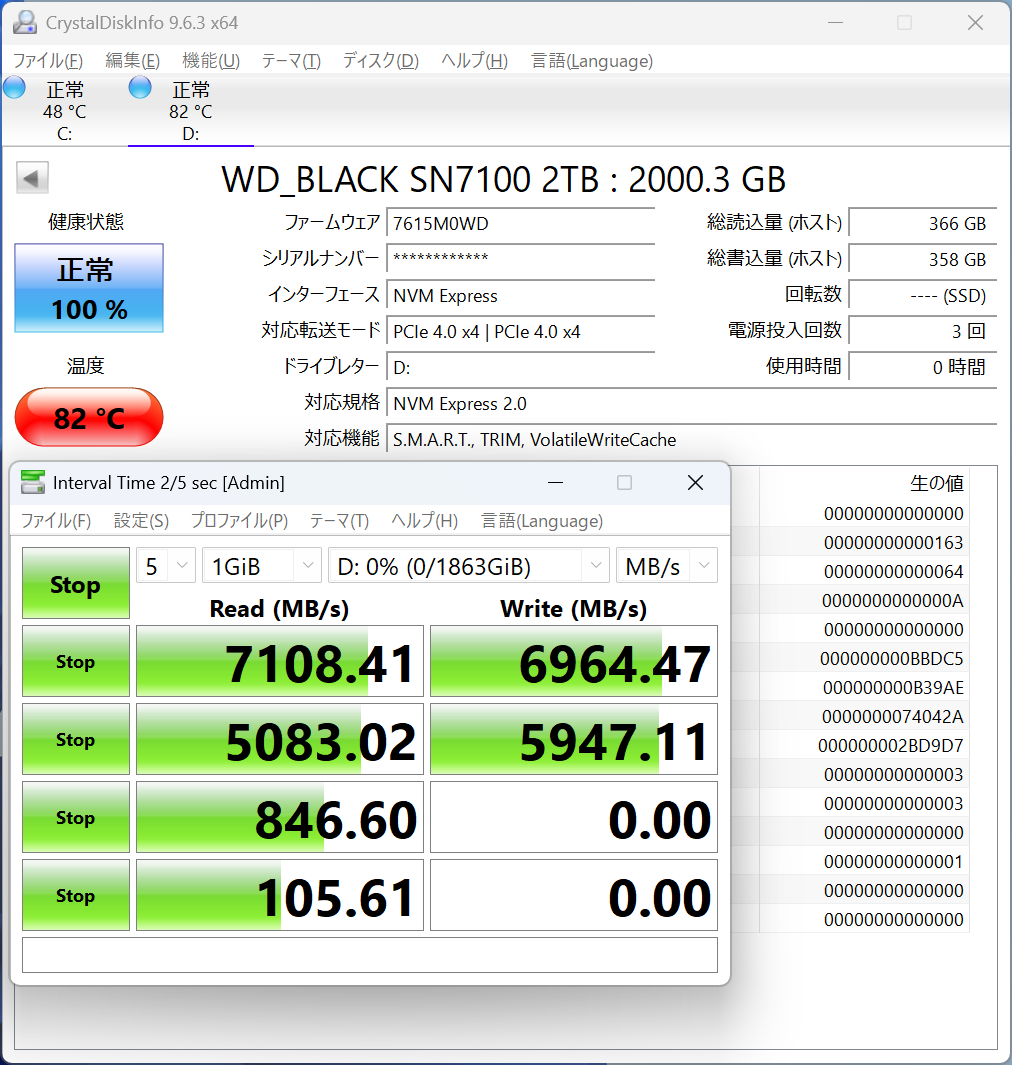This screenshot has width=1012, height=1065.
Task: Click the CrystalDiskInfo app icon in title bar
Action: click(x=24, y=22)
